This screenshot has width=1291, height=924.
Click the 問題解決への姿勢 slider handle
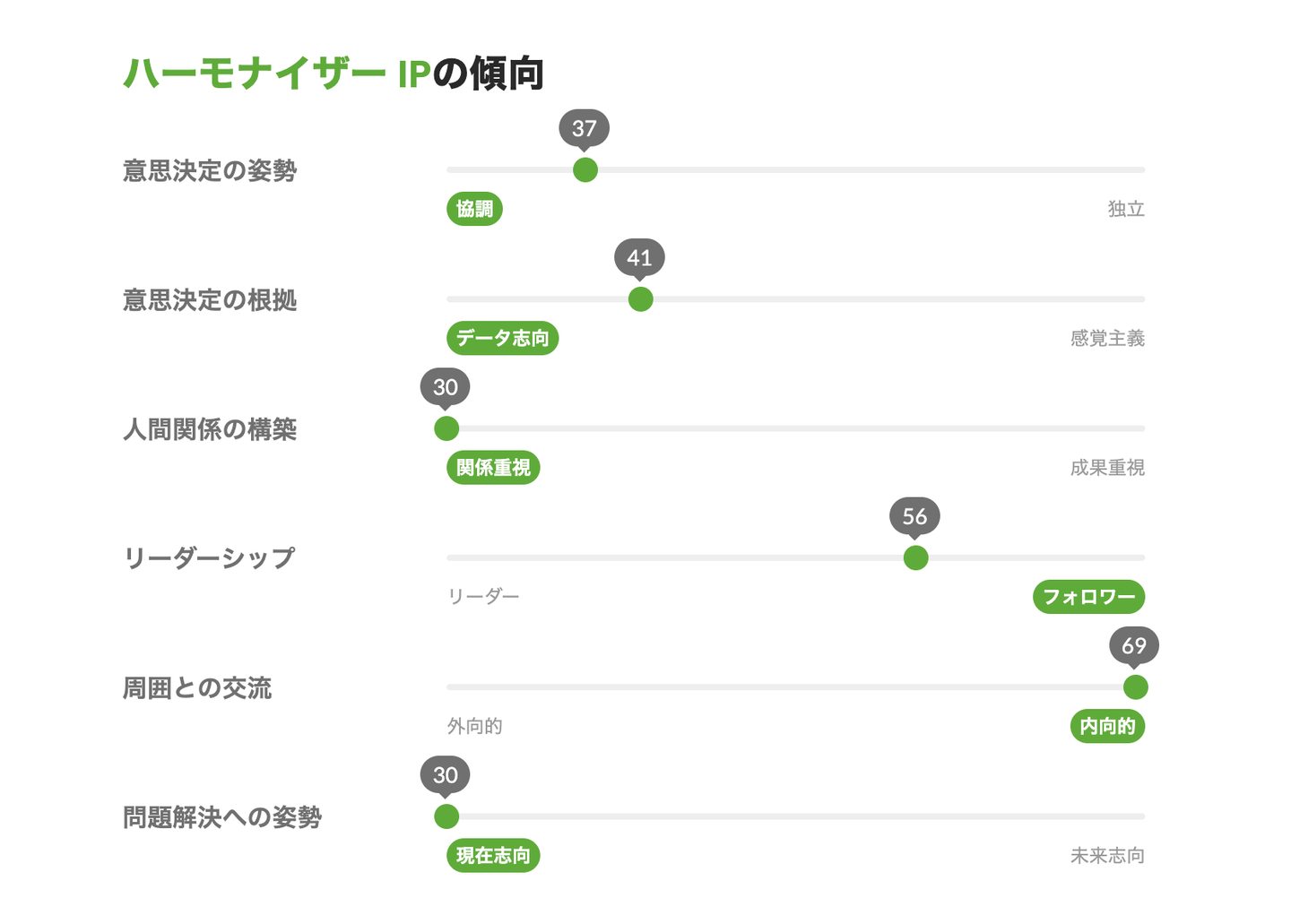tap(446, 816)
